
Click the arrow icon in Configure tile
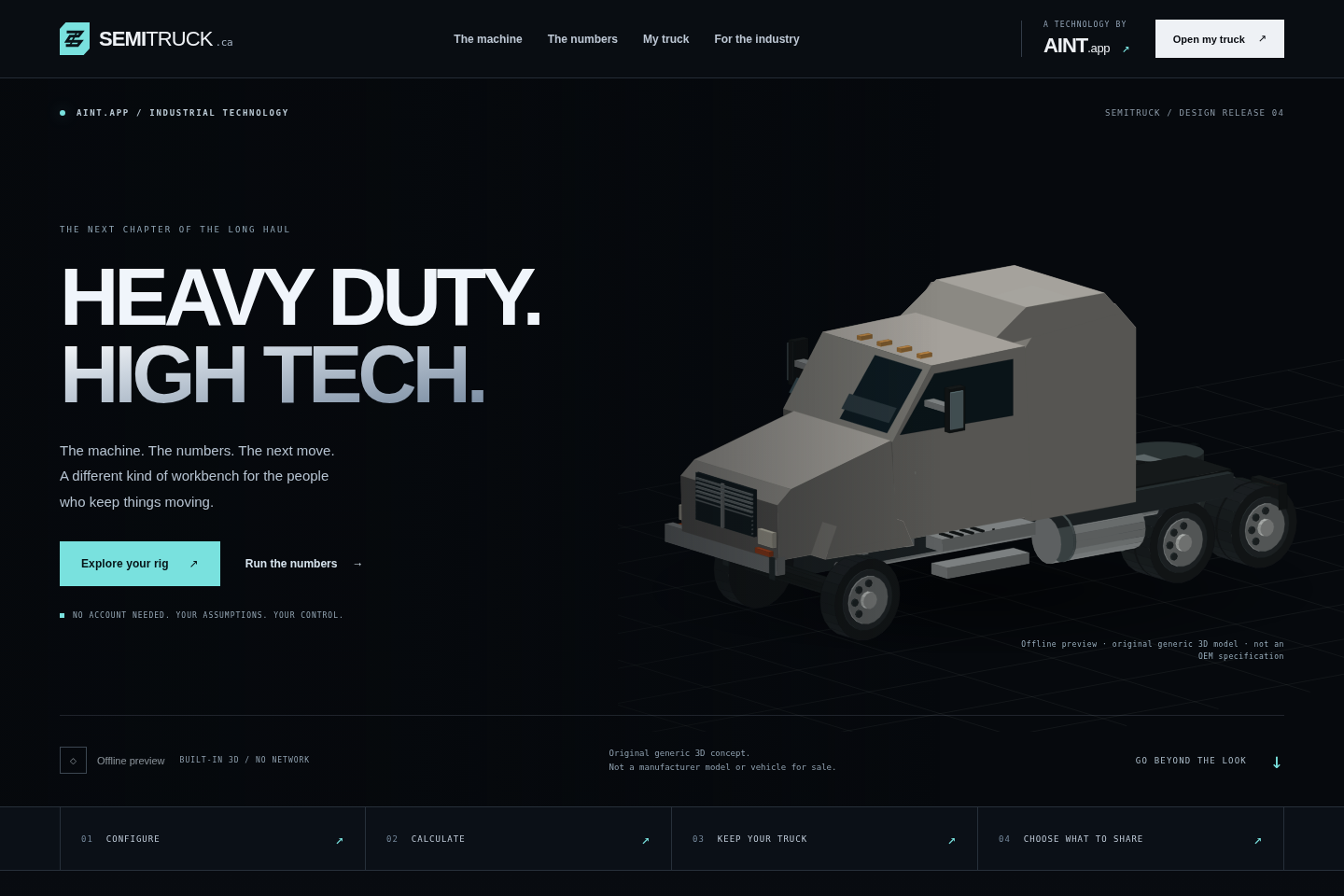click(340, 840)
